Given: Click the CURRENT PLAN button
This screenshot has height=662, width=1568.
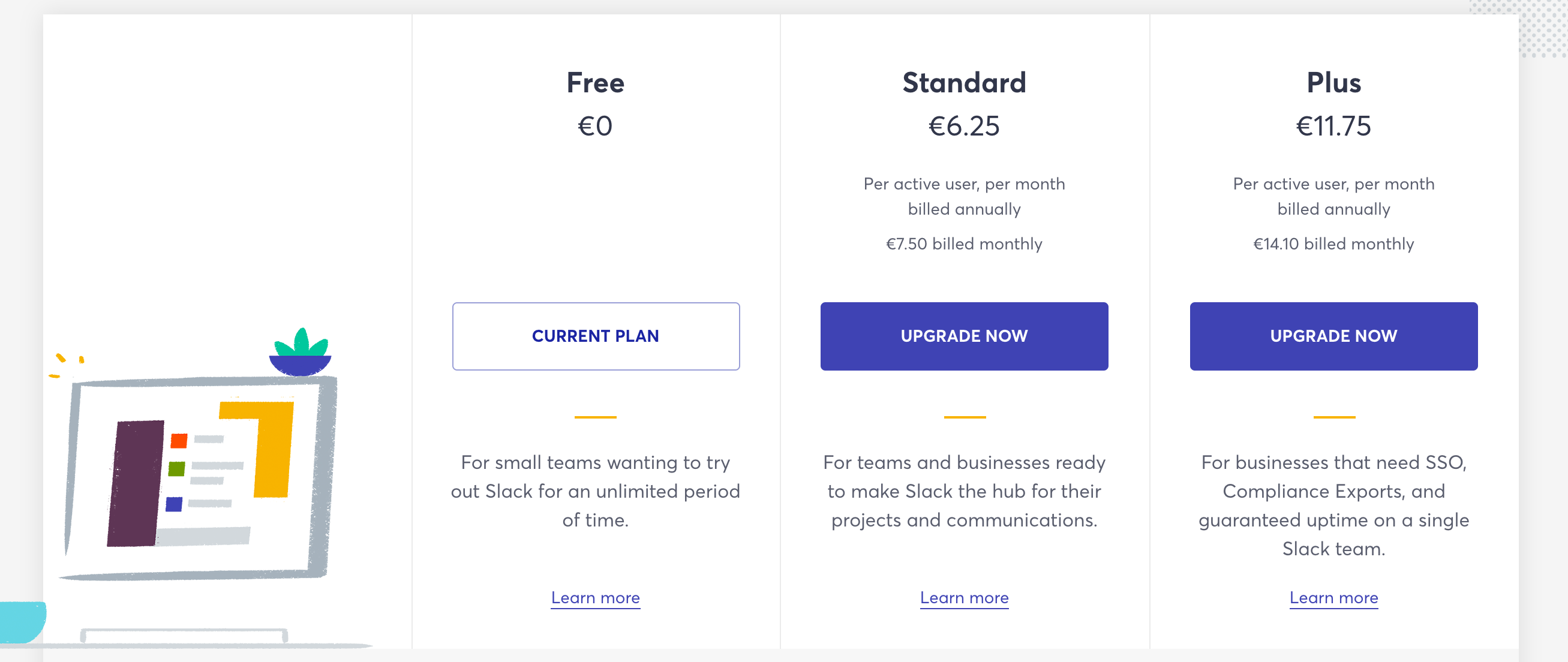Looking at the screenshot, I should pos(596,336).
